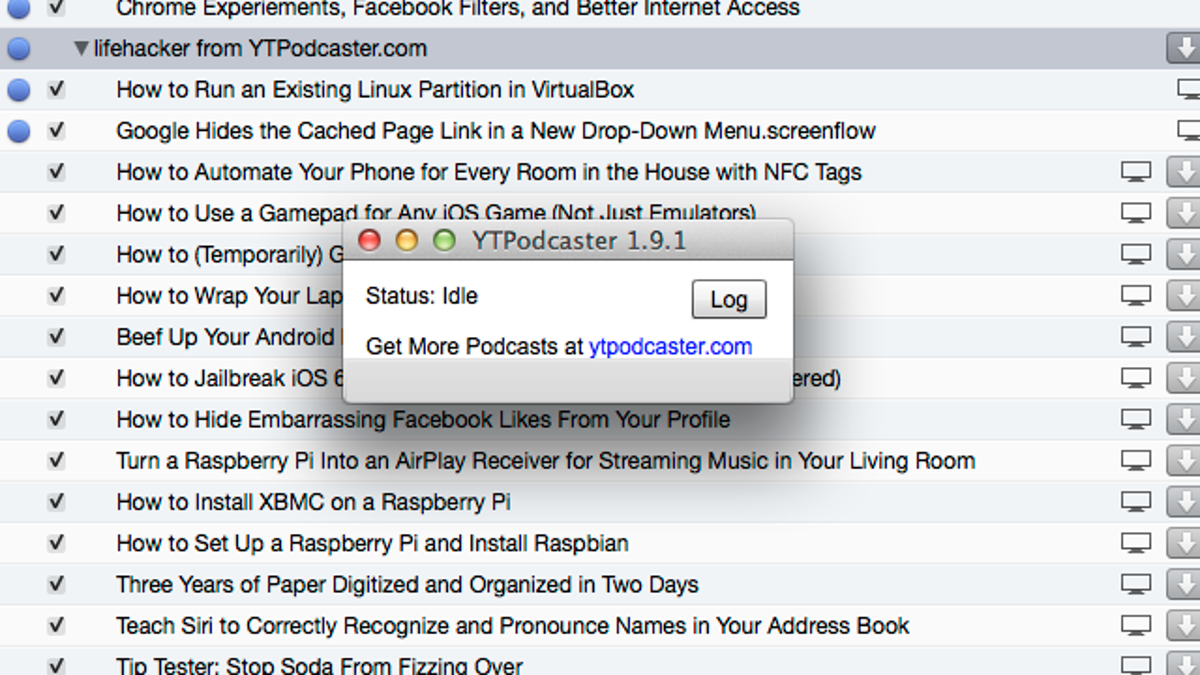Uncheck the Automate Your Phone NFC Tags episode
This screenshot has height=675, width=1200.
[56, 172]
